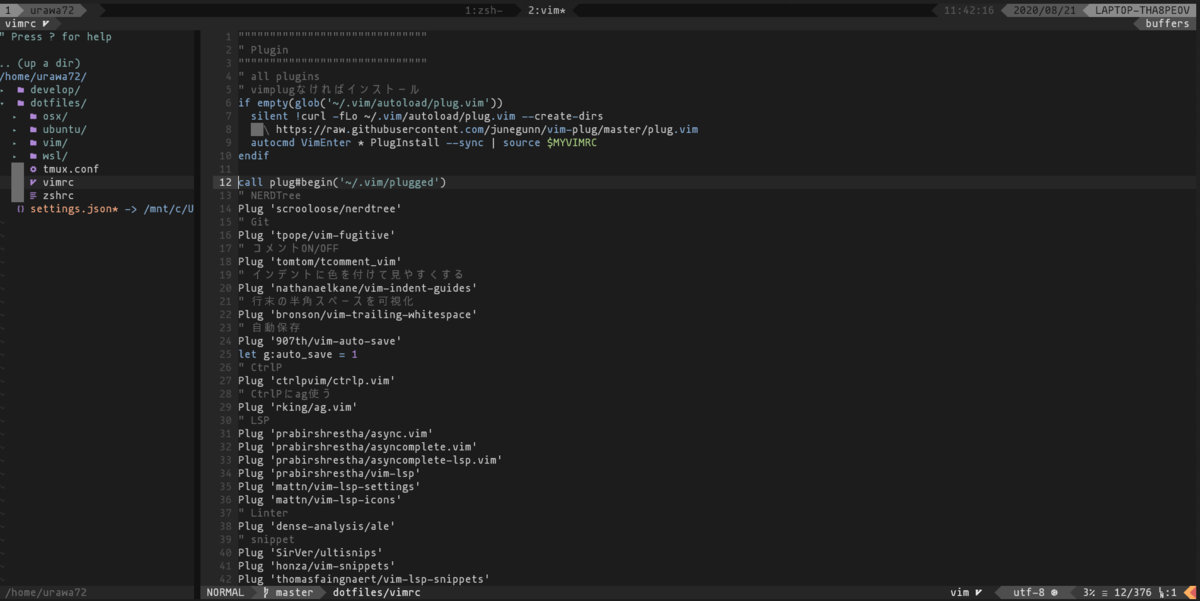Click the endif keyword on line 10
The image size is (1200, 601).
click(253, 156)
